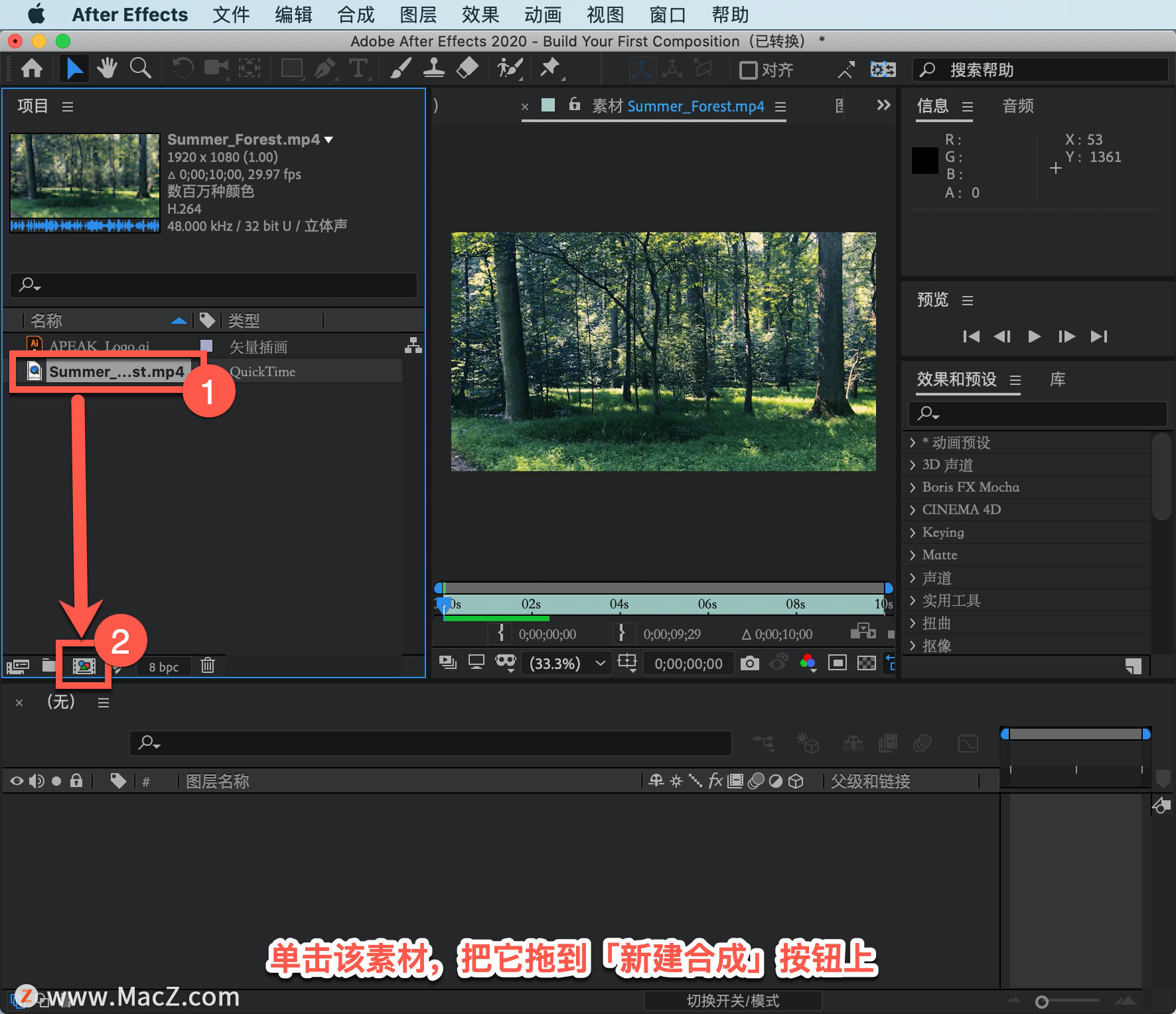The width and height of the screenshot is (1176, 1014).
Task: Select the Unified Camera tool
Action: click(x=216, y=68)
